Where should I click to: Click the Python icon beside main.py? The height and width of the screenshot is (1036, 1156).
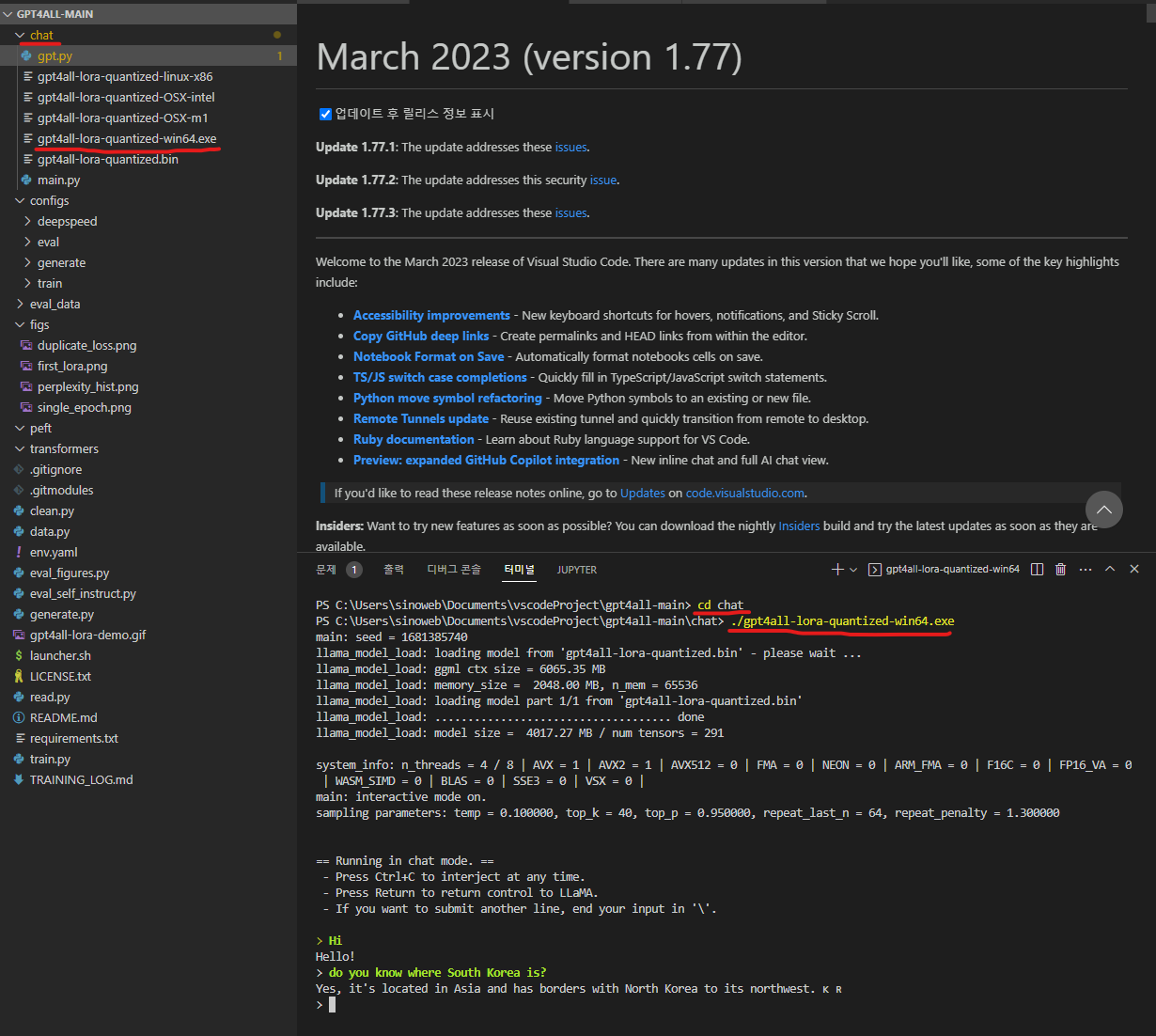[x=26, y=180]
